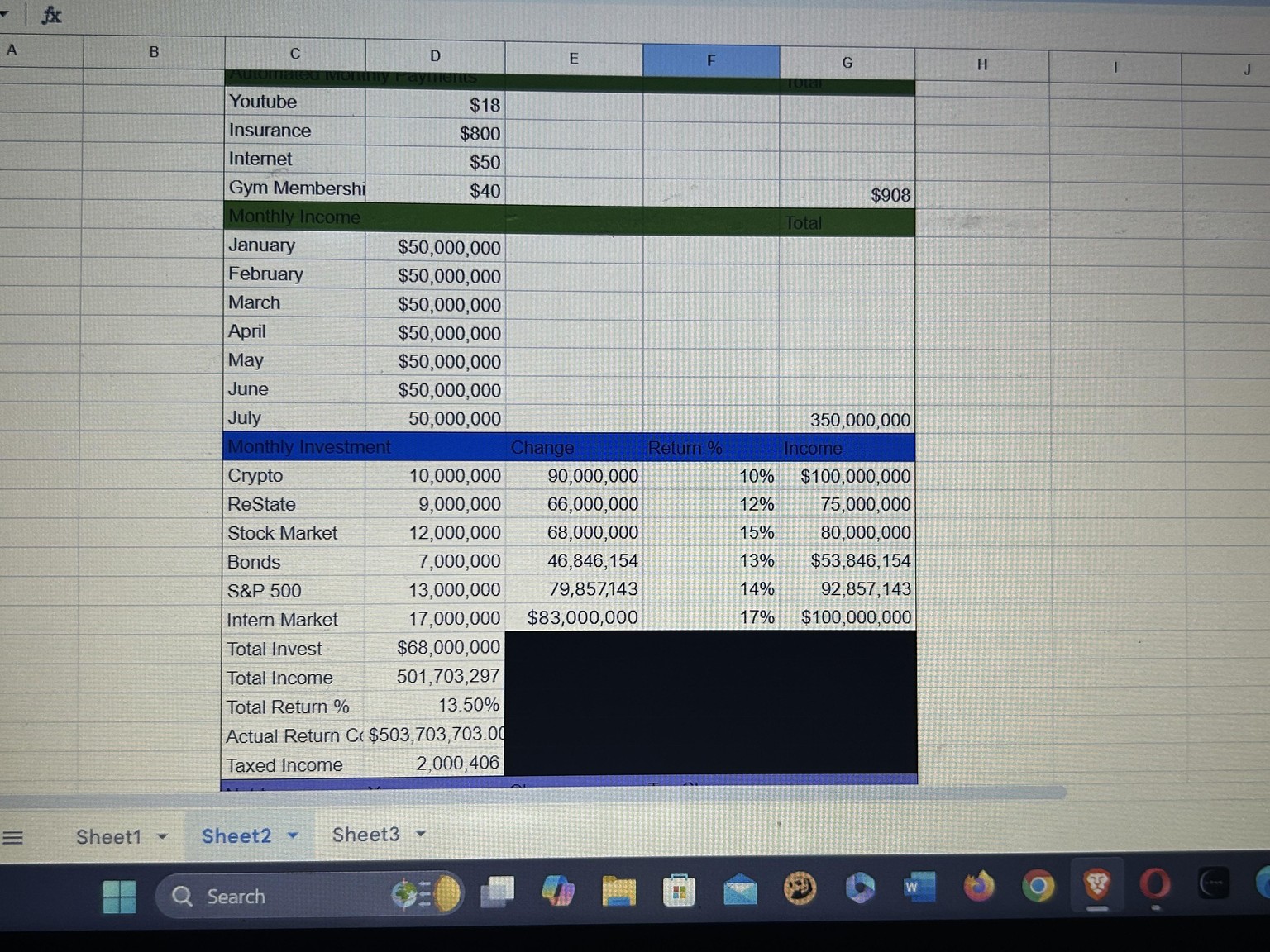Select ReState's 66,000,000 change cell
The width and height of the screenshot is (1270, 952).
(574, 504)
